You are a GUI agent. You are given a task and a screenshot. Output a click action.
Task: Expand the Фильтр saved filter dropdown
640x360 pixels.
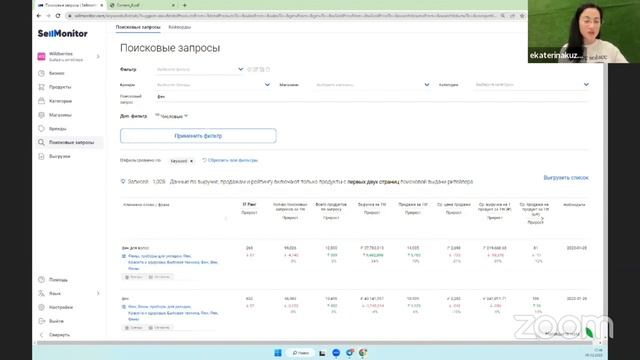click(x=240, y=69)
